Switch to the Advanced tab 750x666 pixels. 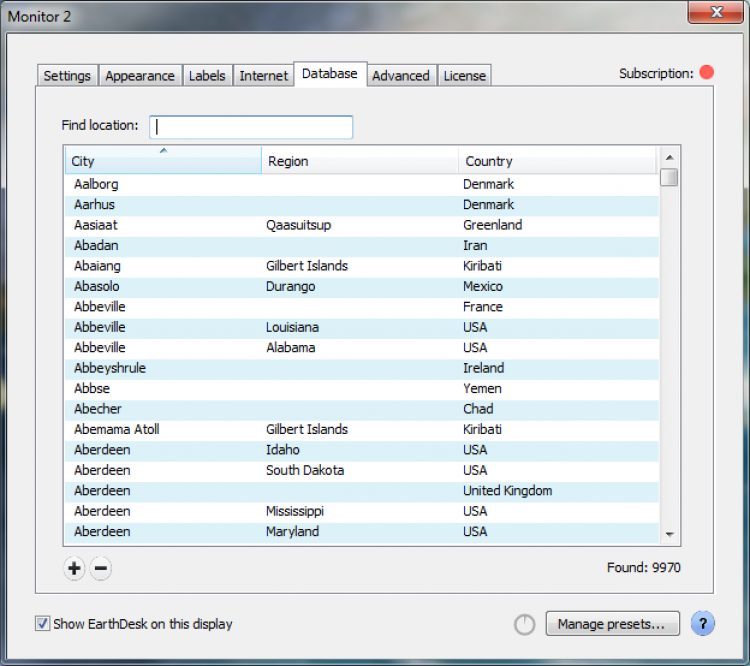pyautogui.click(x=401, y=76)
